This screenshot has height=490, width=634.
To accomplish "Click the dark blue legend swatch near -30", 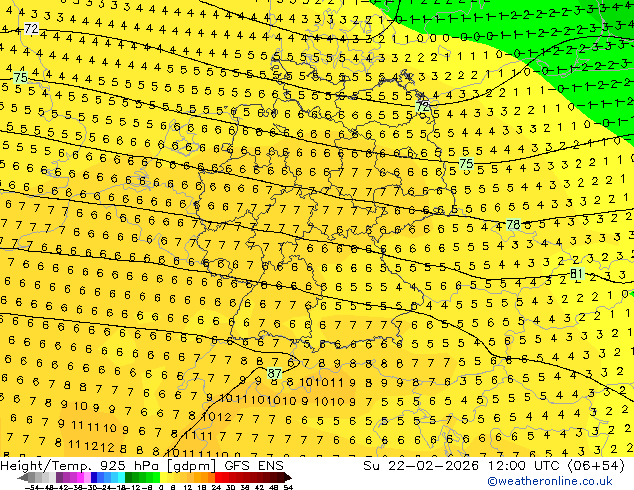I will pos(94,477).
